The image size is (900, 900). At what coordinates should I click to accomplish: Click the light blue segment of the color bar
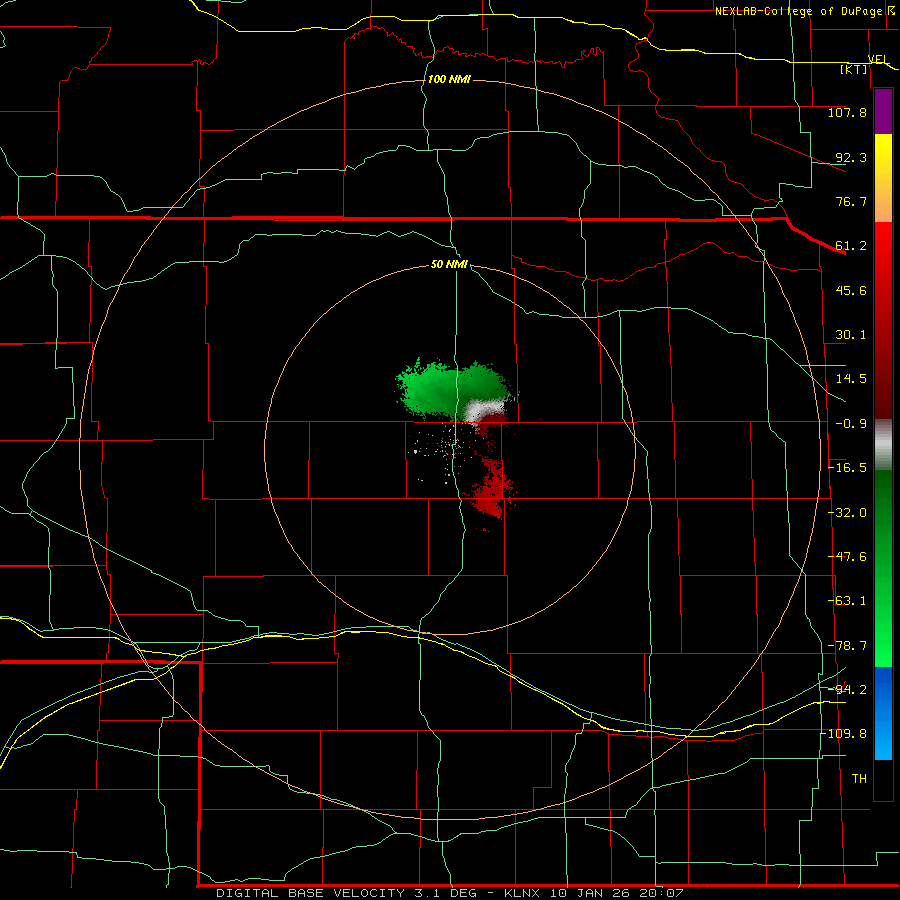(883, 713)
